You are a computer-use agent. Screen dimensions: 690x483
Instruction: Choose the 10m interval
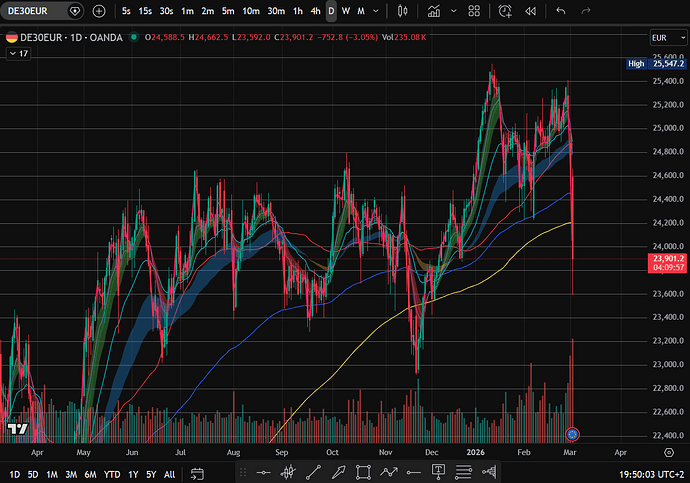coord(251,11)
